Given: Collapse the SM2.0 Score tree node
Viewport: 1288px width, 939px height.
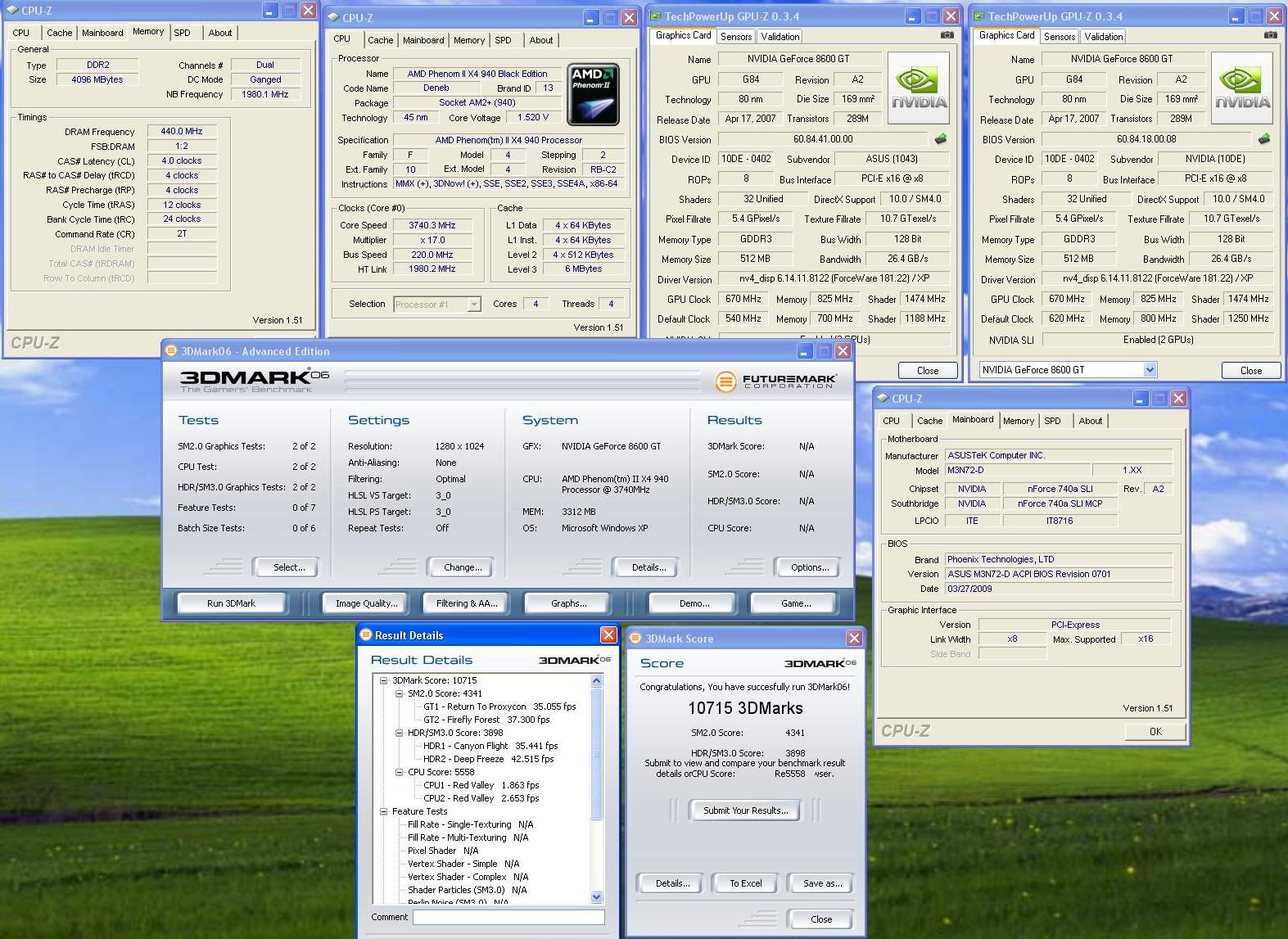Looking at the screenshot, I should pos(400,693).
